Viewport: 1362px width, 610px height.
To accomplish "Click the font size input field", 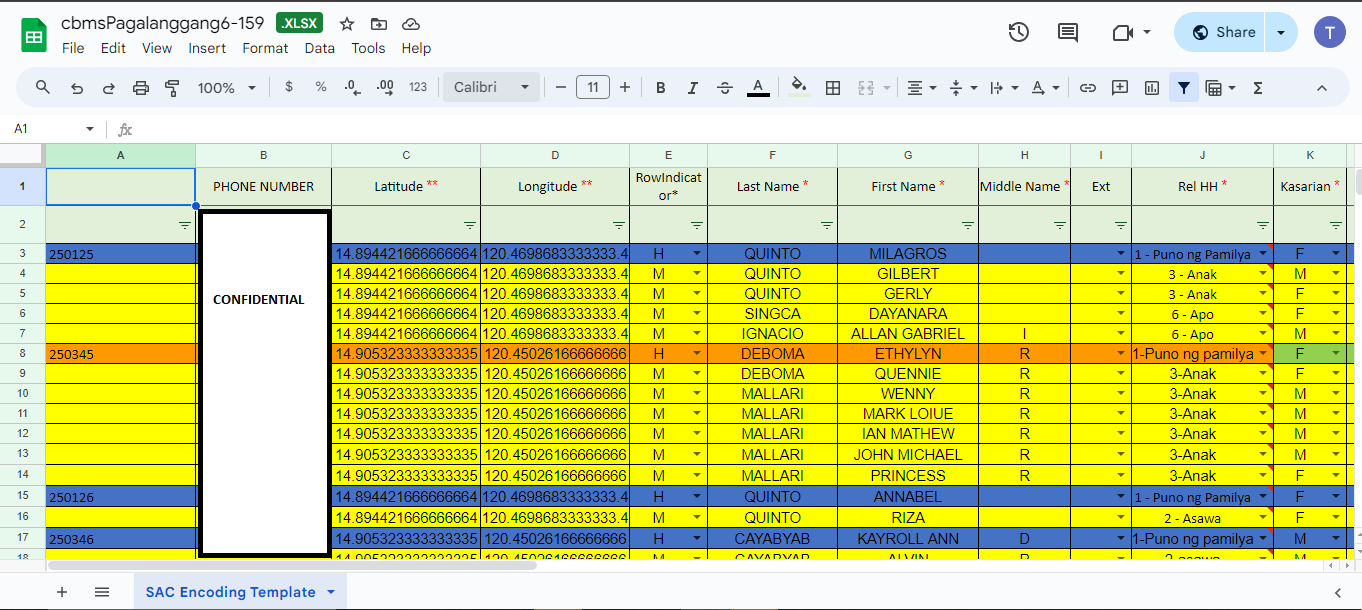I will (x=593, y=88).
